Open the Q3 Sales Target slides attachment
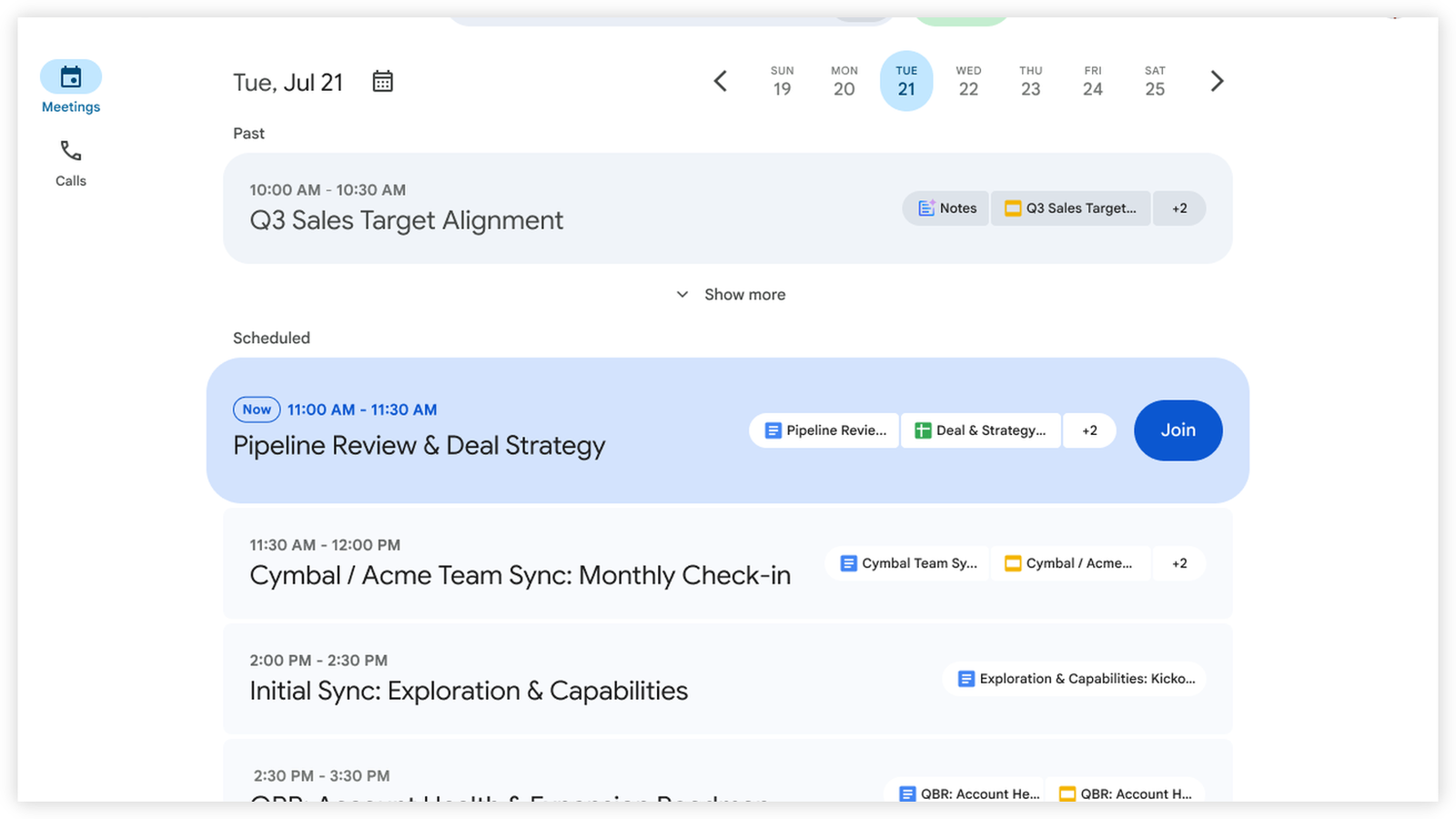This screenshot has height=819, width=1456. click(x=1071, y=208)
